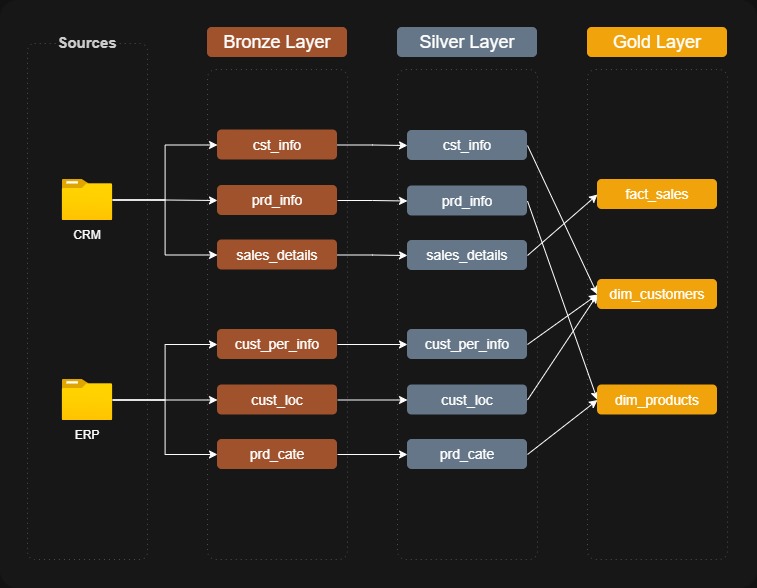Select the bronze prd_info node
This screenshot has height=588, width=757.
tap(277, 200)
